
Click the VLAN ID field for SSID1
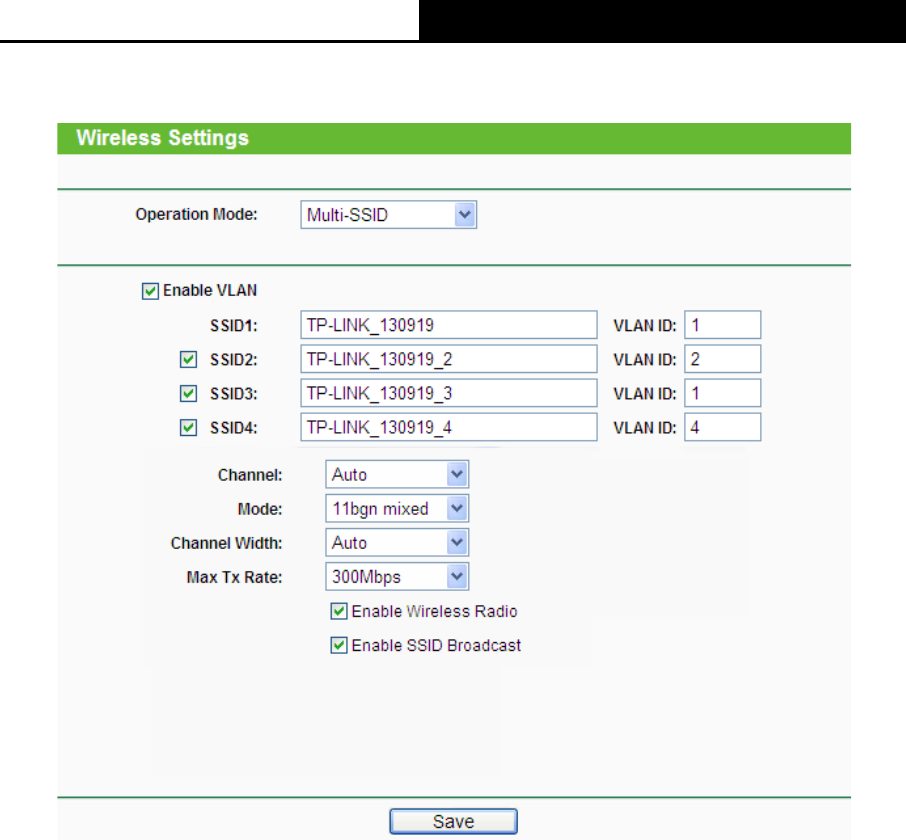click(723, 325)
